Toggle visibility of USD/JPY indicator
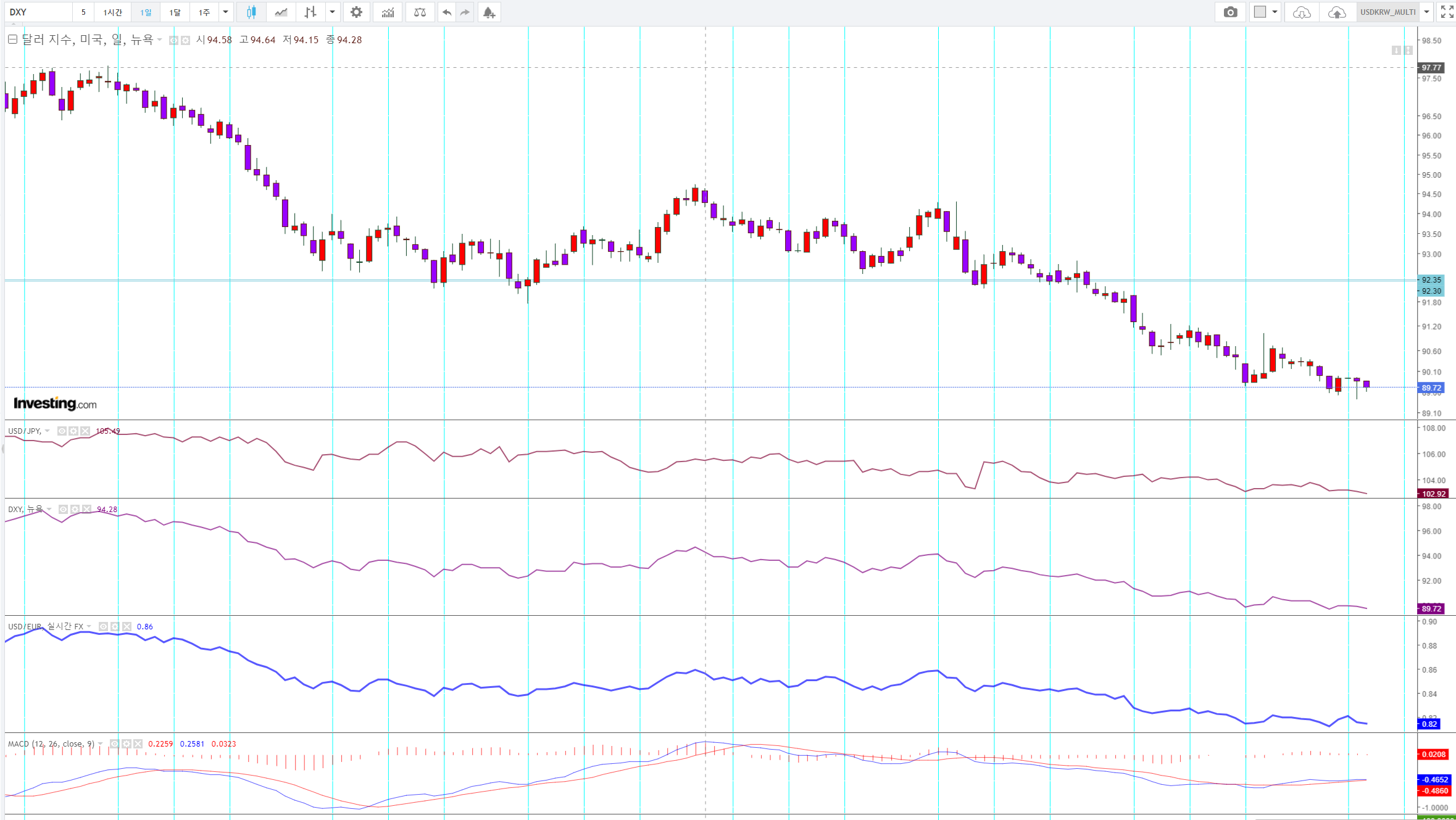The image size is (1456, 820). pyautogui.click(x=62, y=431)
